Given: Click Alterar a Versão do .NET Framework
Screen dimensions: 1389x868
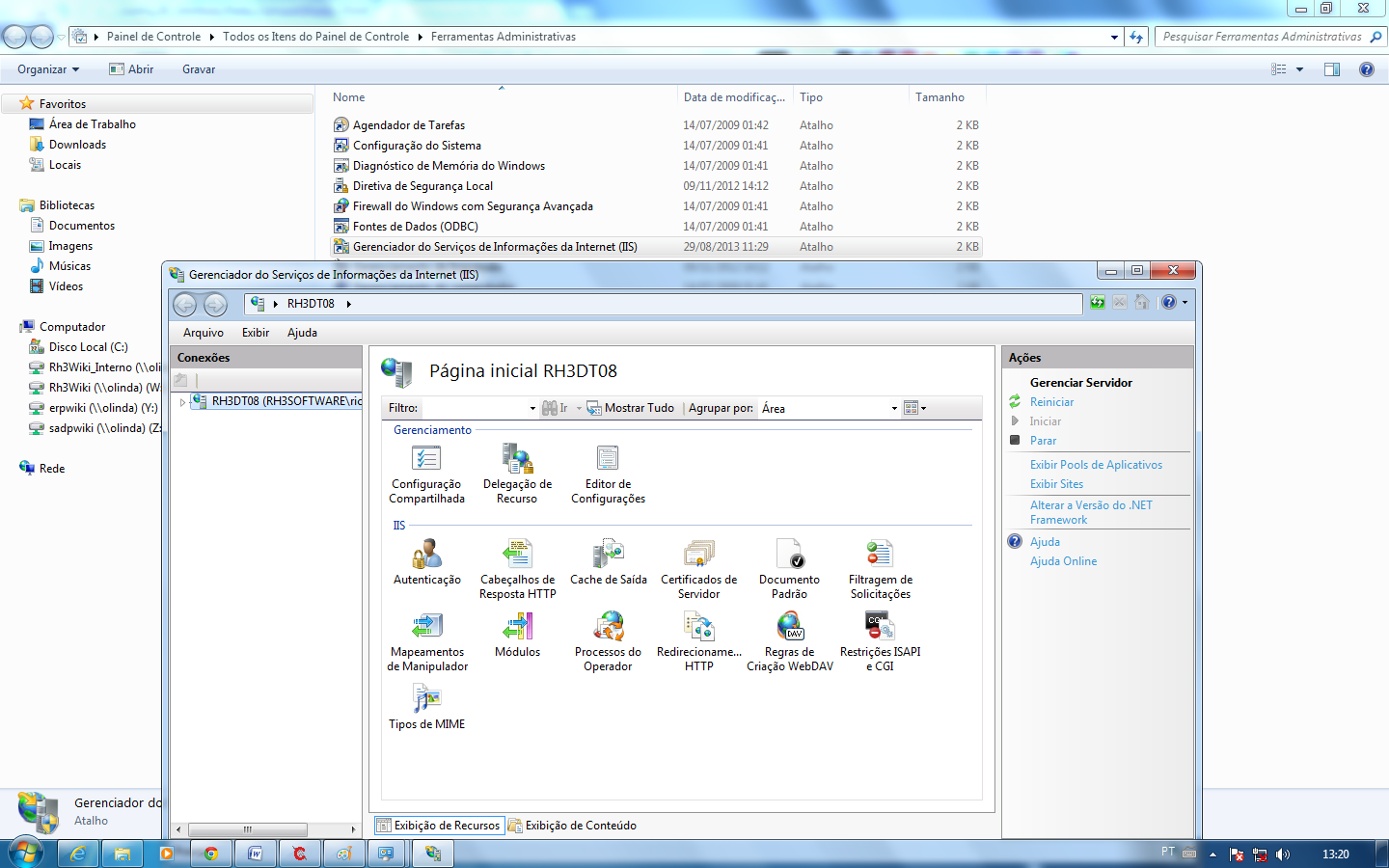Looking at the screenshot, I should pos(1091,512).
